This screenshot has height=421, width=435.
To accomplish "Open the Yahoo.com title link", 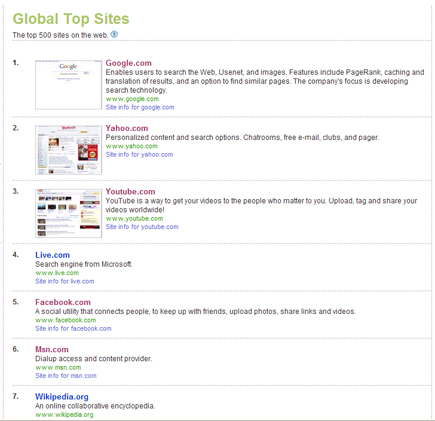I will (127, 128).
